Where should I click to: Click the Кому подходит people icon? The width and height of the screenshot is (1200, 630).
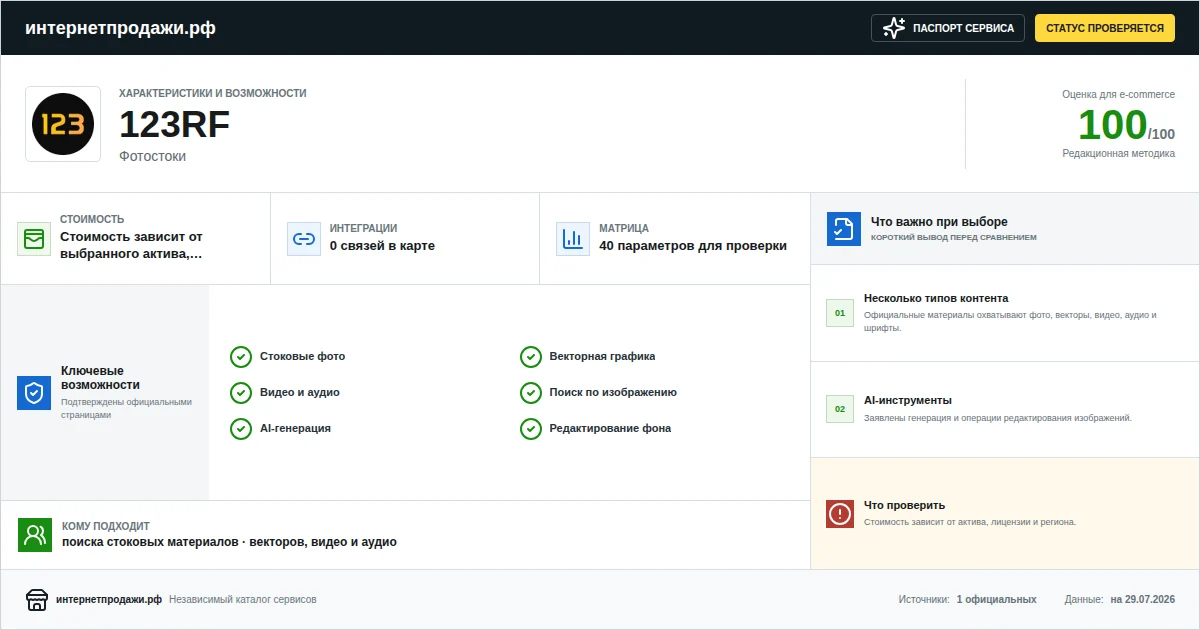[x=35, y=535]
